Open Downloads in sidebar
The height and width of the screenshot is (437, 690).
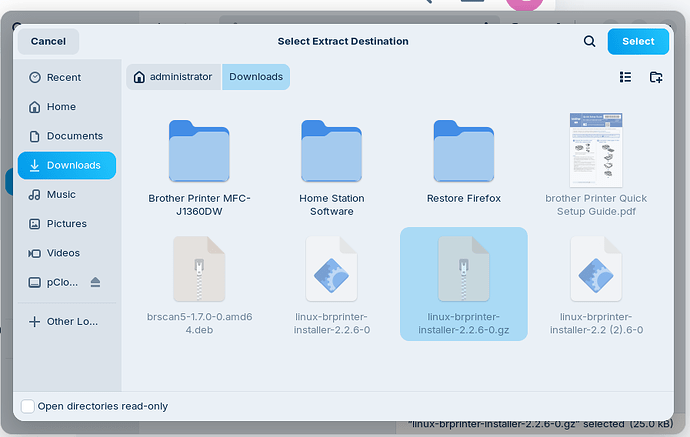pyautogui.click(x=67, y=165)
